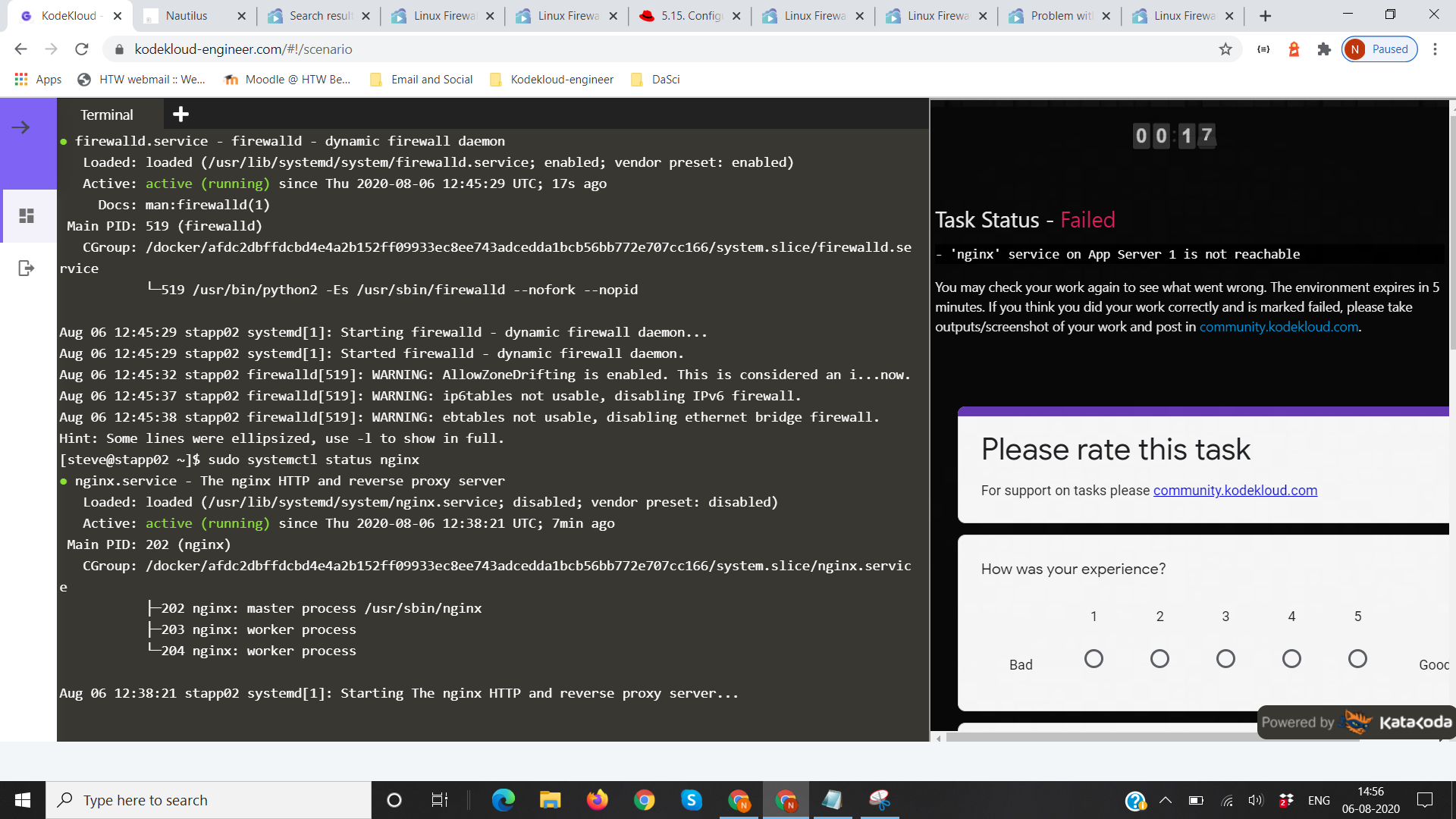Open the dashboard grid icon in sidebar
This screenshot has width=1456, height=819.
27,216
